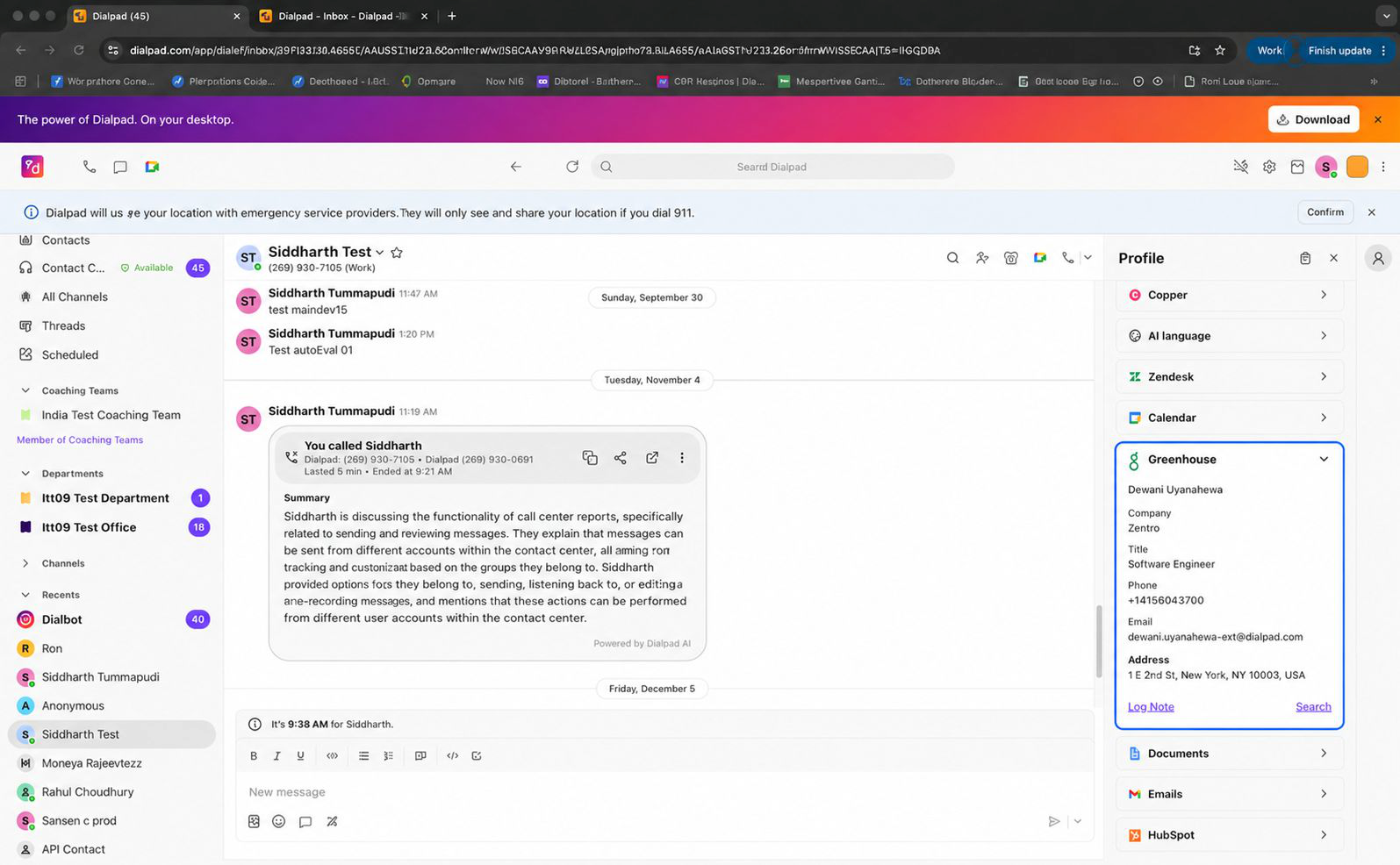Open Itt09 Test Department
The image size is (1400, 865).
(x=105, y=497)
